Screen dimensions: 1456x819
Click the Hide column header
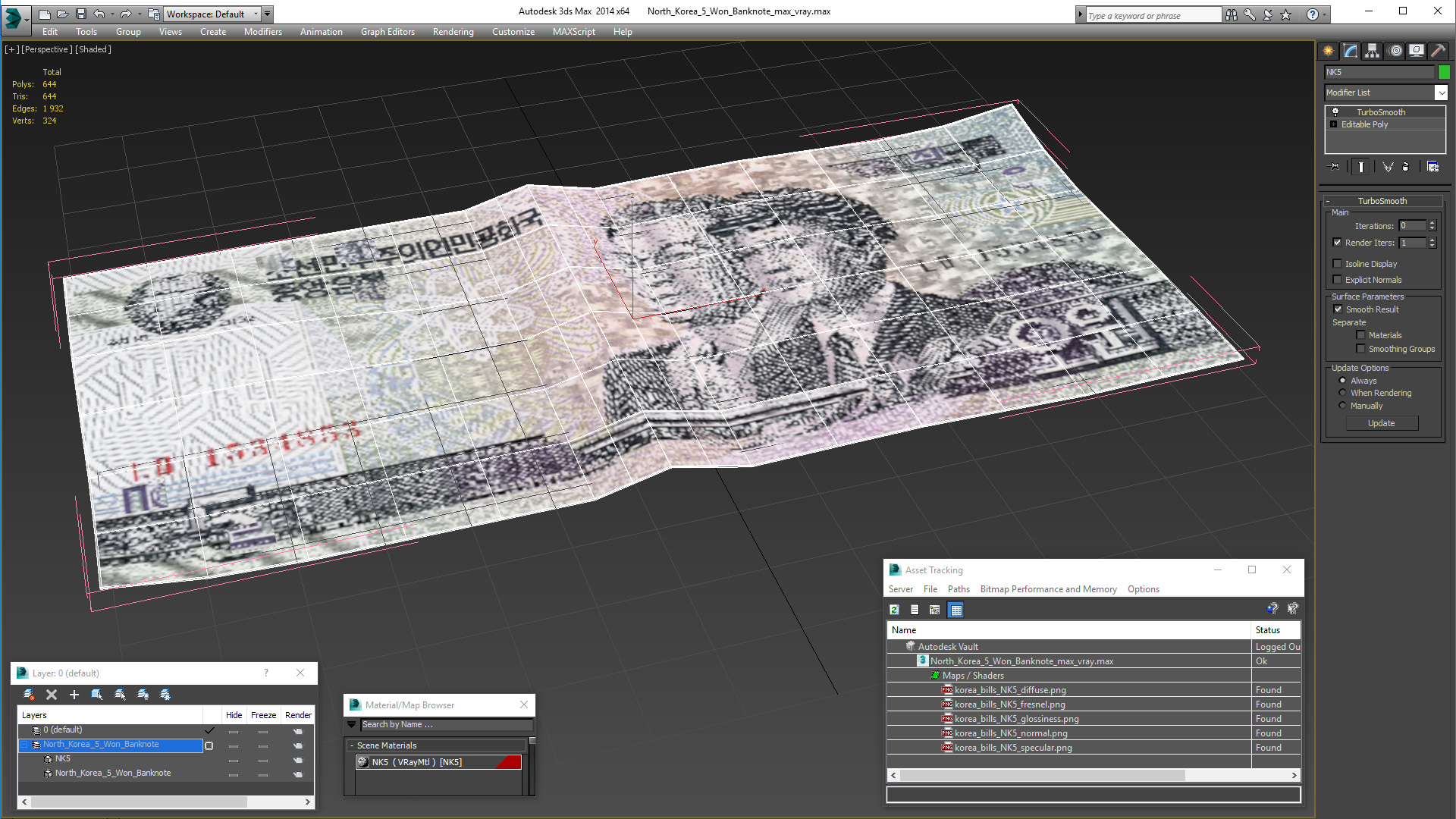click(x=234, y=715)
